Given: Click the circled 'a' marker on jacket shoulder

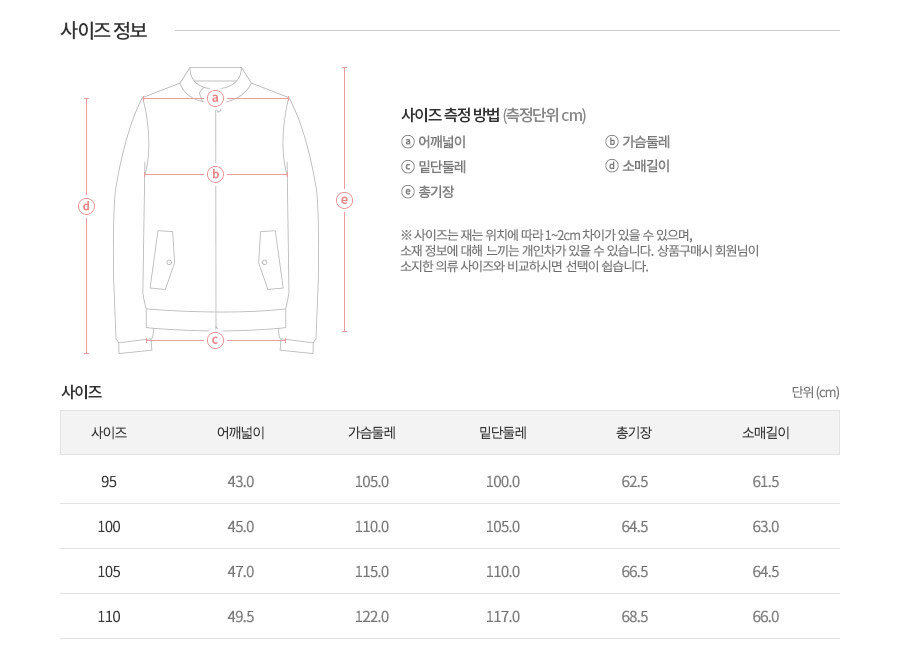Looking at the screenshot, I should pos(215,98).
